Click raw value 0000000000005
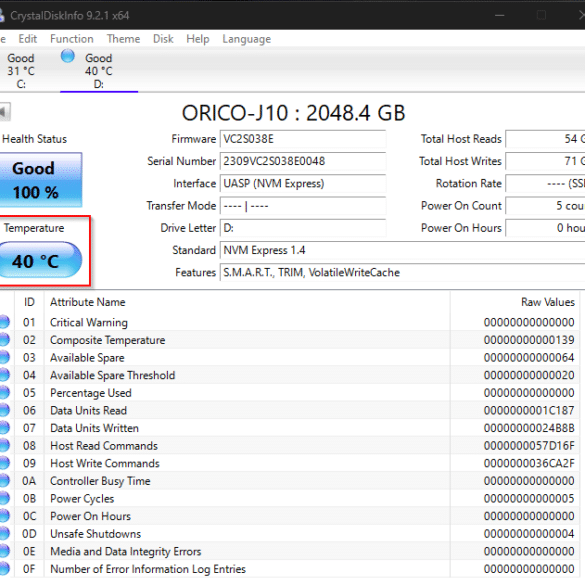 [x=529, y=498]
